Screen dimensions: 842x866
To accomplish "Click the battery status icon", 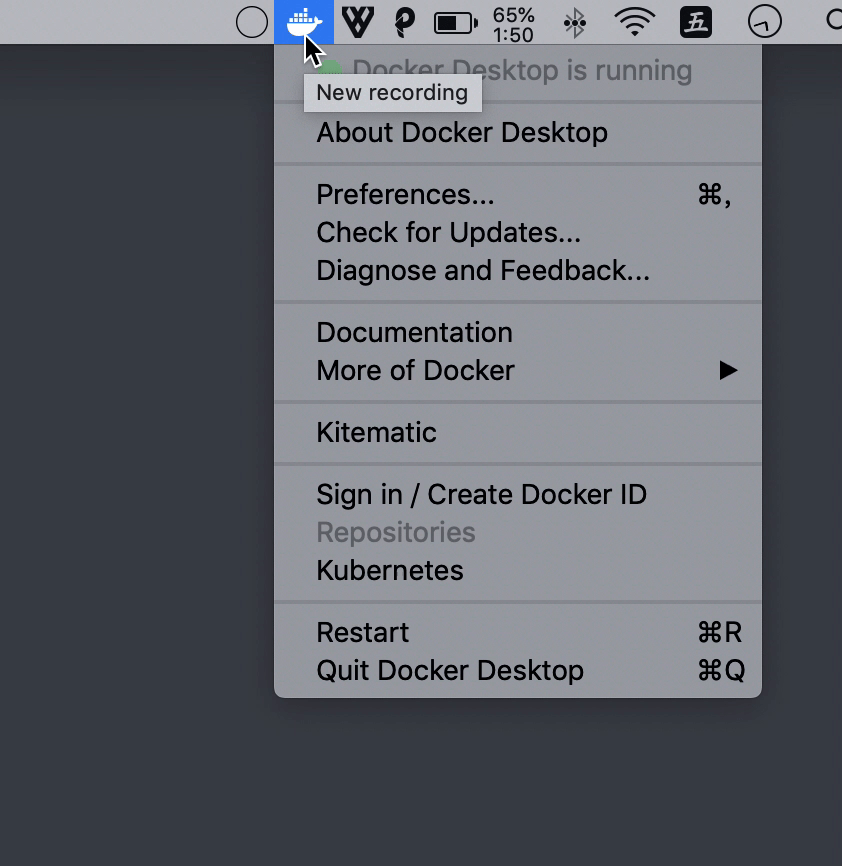I will pos(456,23).
